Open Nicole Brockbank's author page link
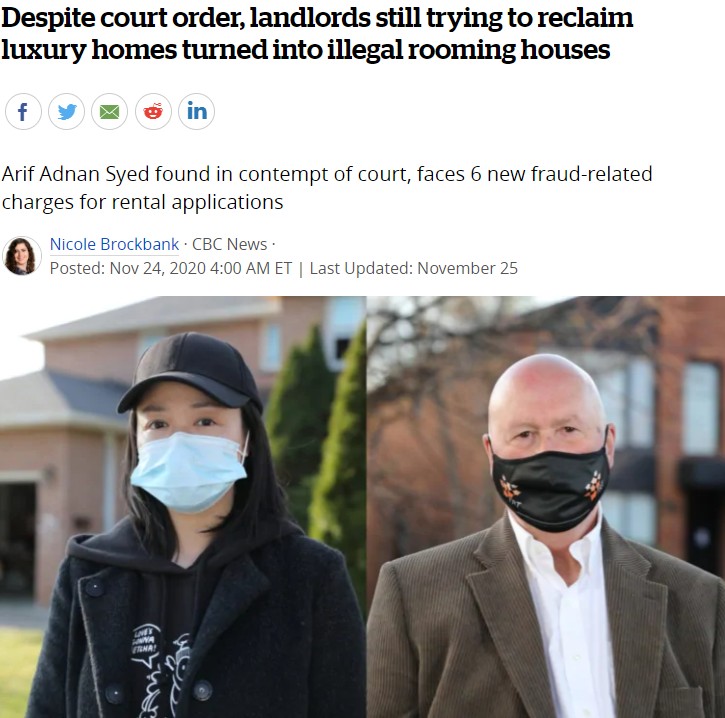This screenshot has width=725, height=718. pos(114,244)
